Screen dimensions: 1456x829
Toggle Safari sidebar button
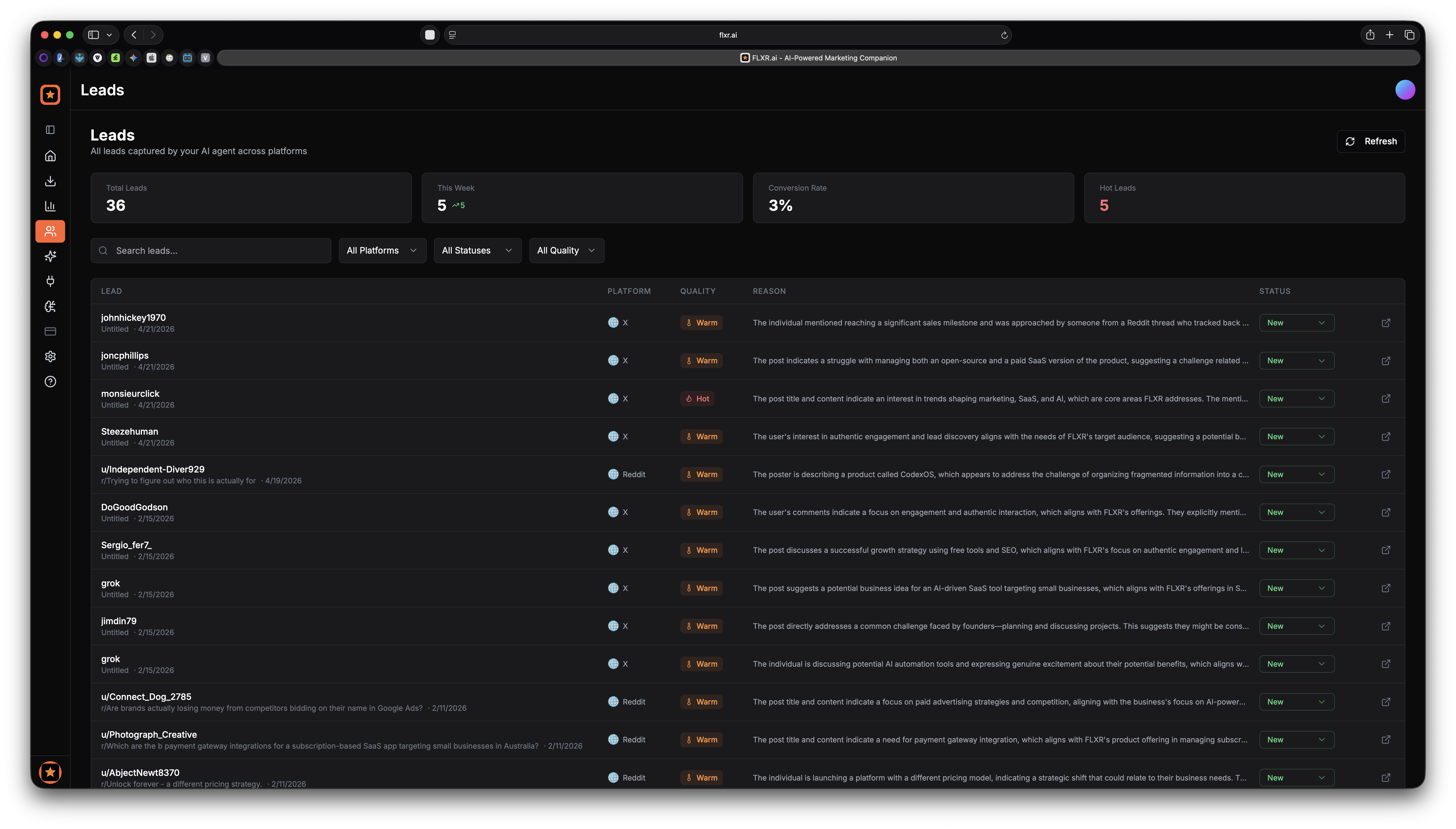pyautogui.click(x=93, y=35)
